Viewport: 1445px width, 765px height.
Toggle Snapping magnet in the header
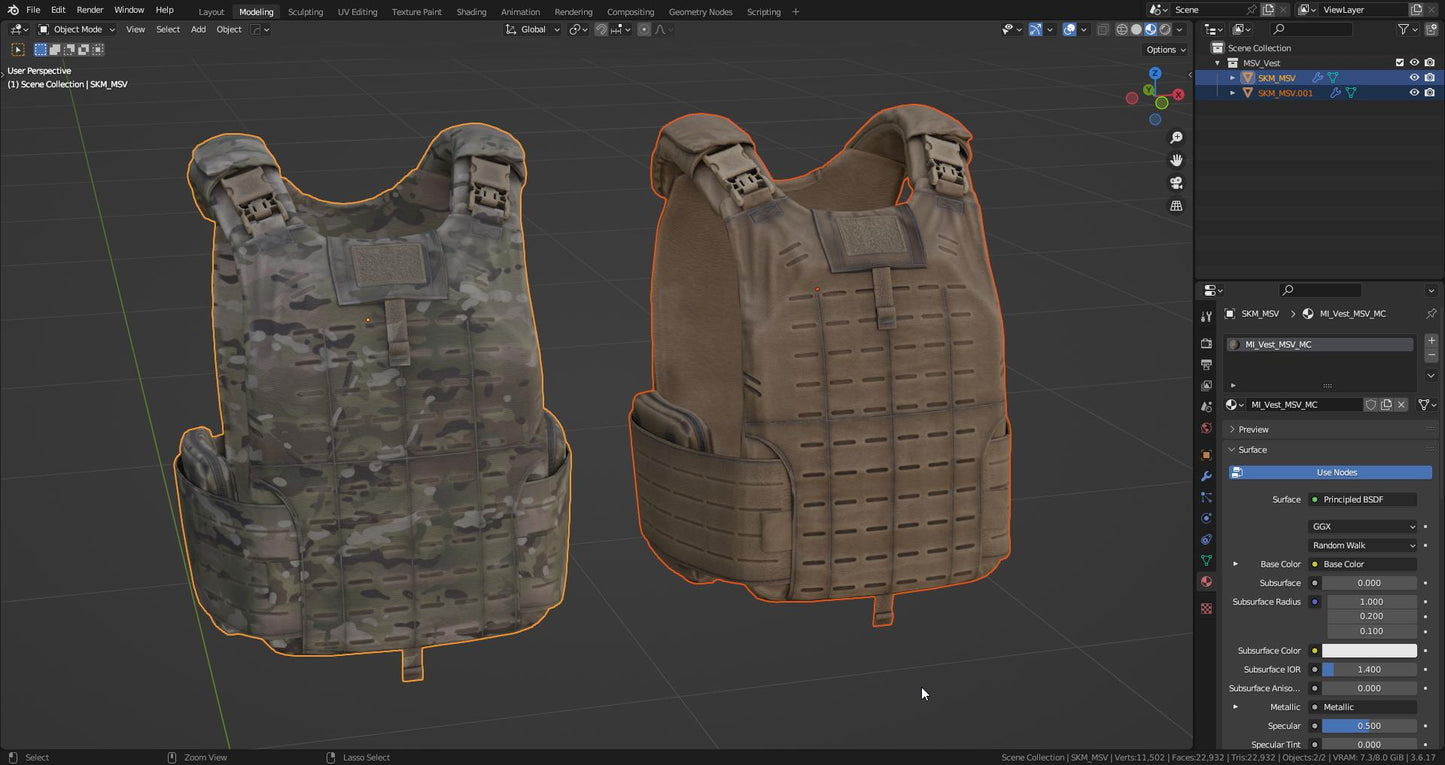(x=600, y=29)
